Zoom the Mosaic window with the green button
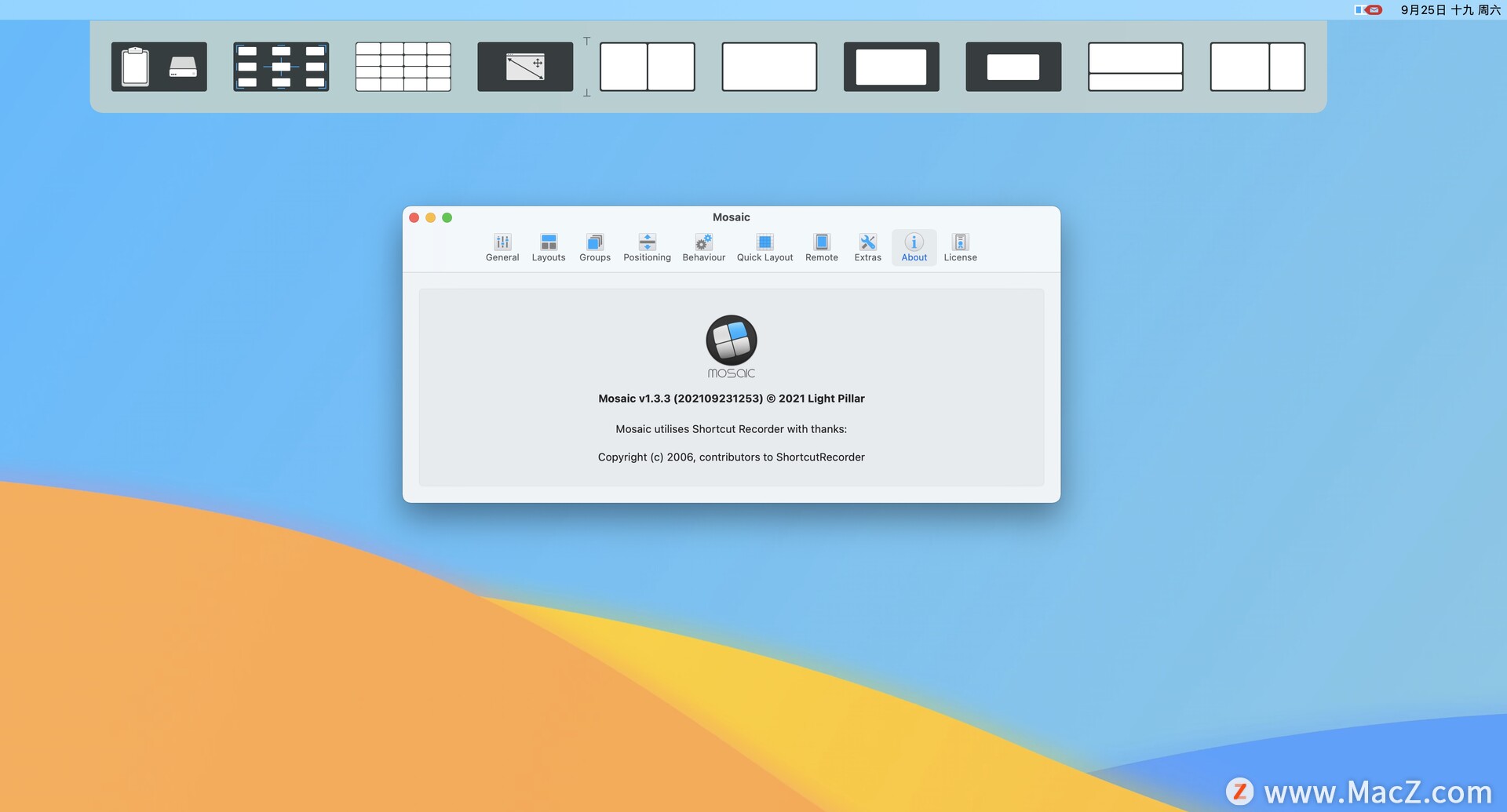Image resolution: width=1507 pixels, height=812 pixels. pyautogui.click(x=447, y=217)
